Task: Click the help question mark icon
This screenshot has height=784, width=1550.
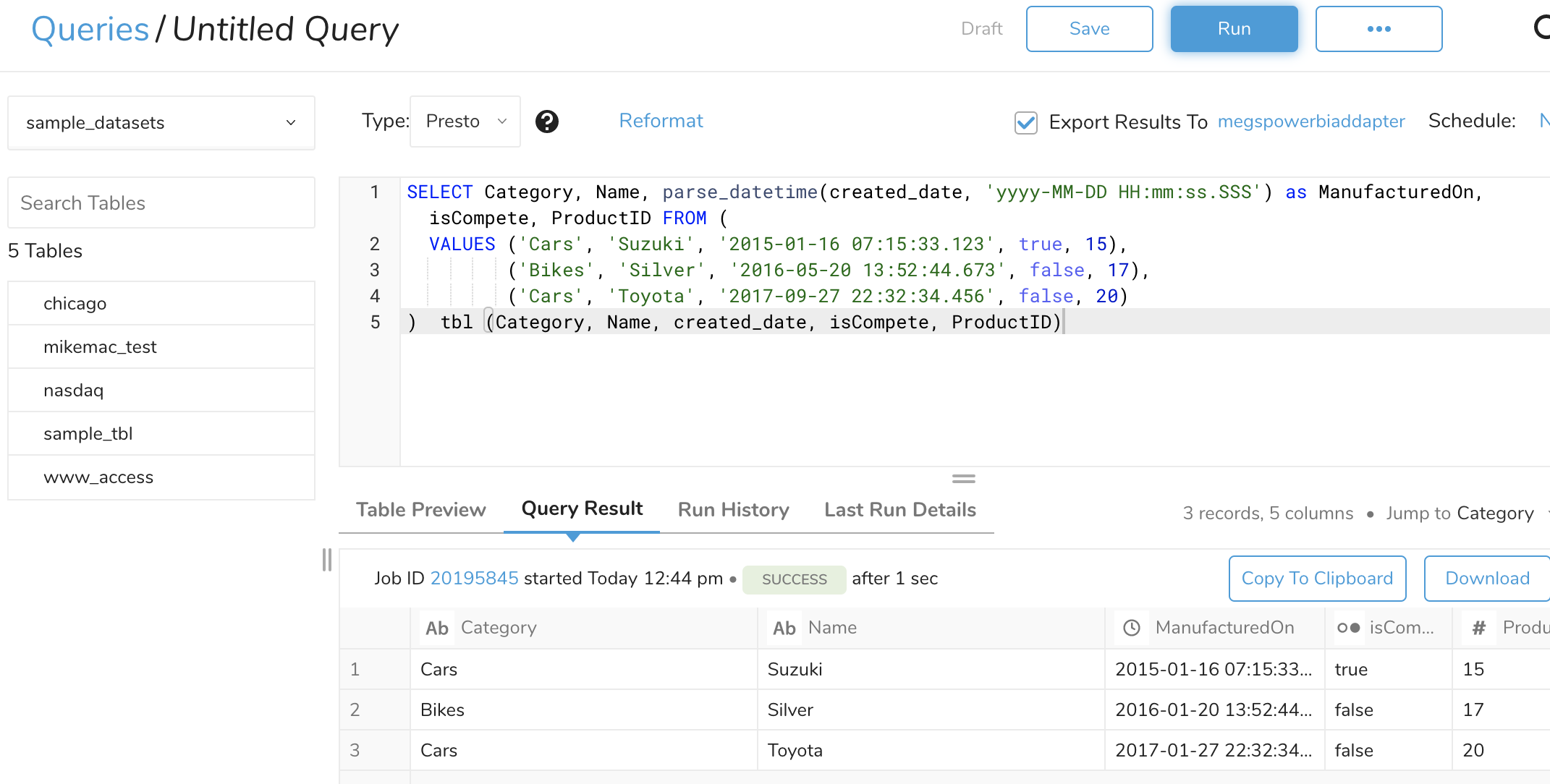Action: coord(547,122)
